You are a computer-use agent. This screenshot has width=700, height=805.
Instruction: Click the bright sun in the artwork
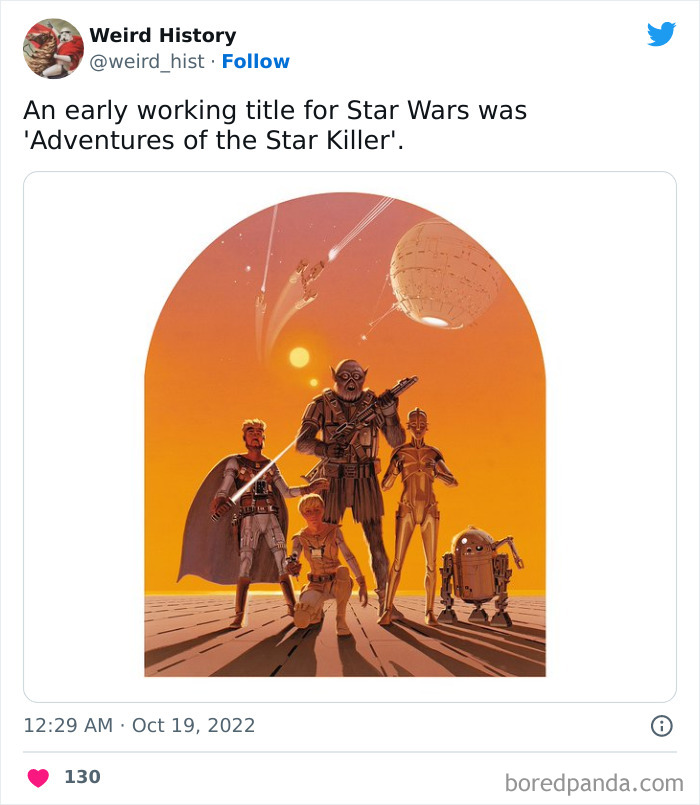pos(299,357)
